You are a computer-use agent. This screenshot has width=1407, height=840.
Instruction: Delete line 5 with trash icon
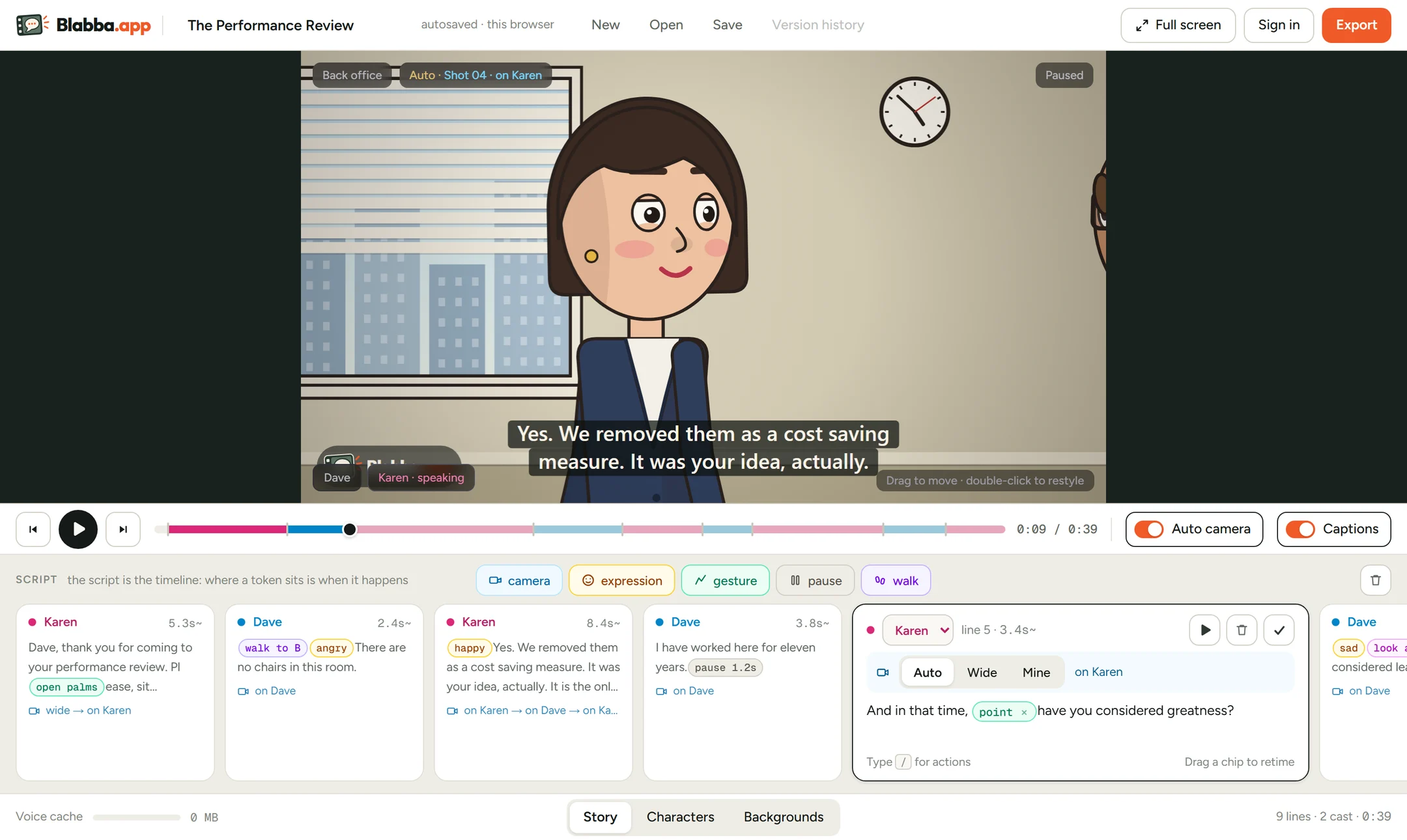click(1242, 630)
